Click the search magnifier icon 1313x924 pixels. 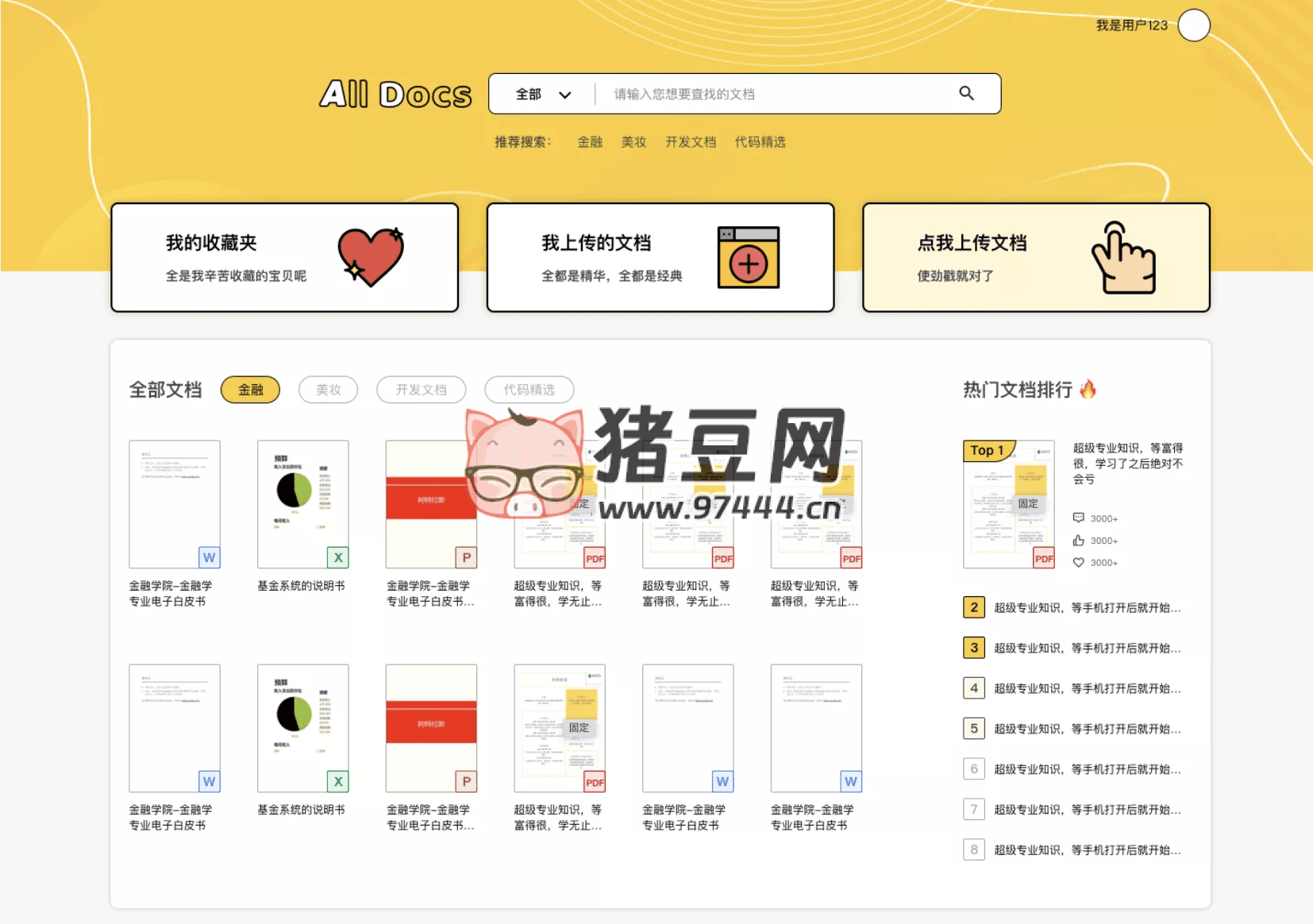click(x=967, y=93)
